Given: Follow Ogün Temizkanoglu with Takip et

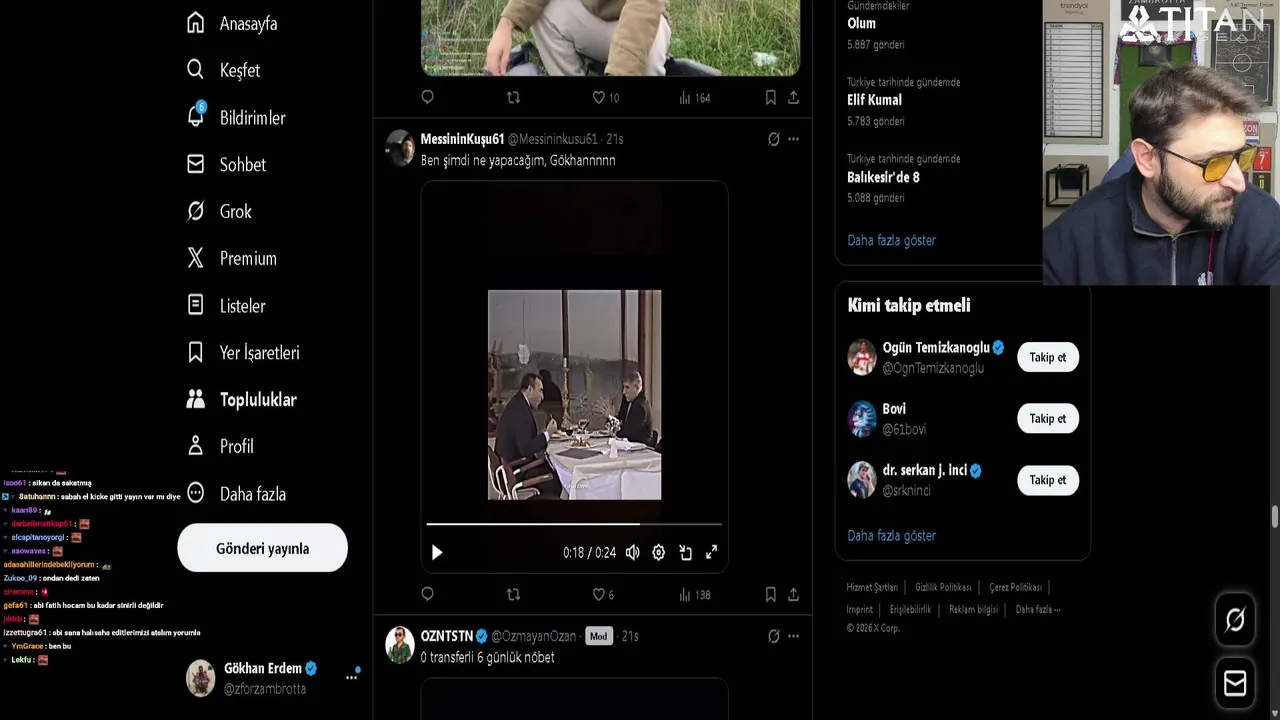Looking at the screenshot, I should tap(1048, 357).
